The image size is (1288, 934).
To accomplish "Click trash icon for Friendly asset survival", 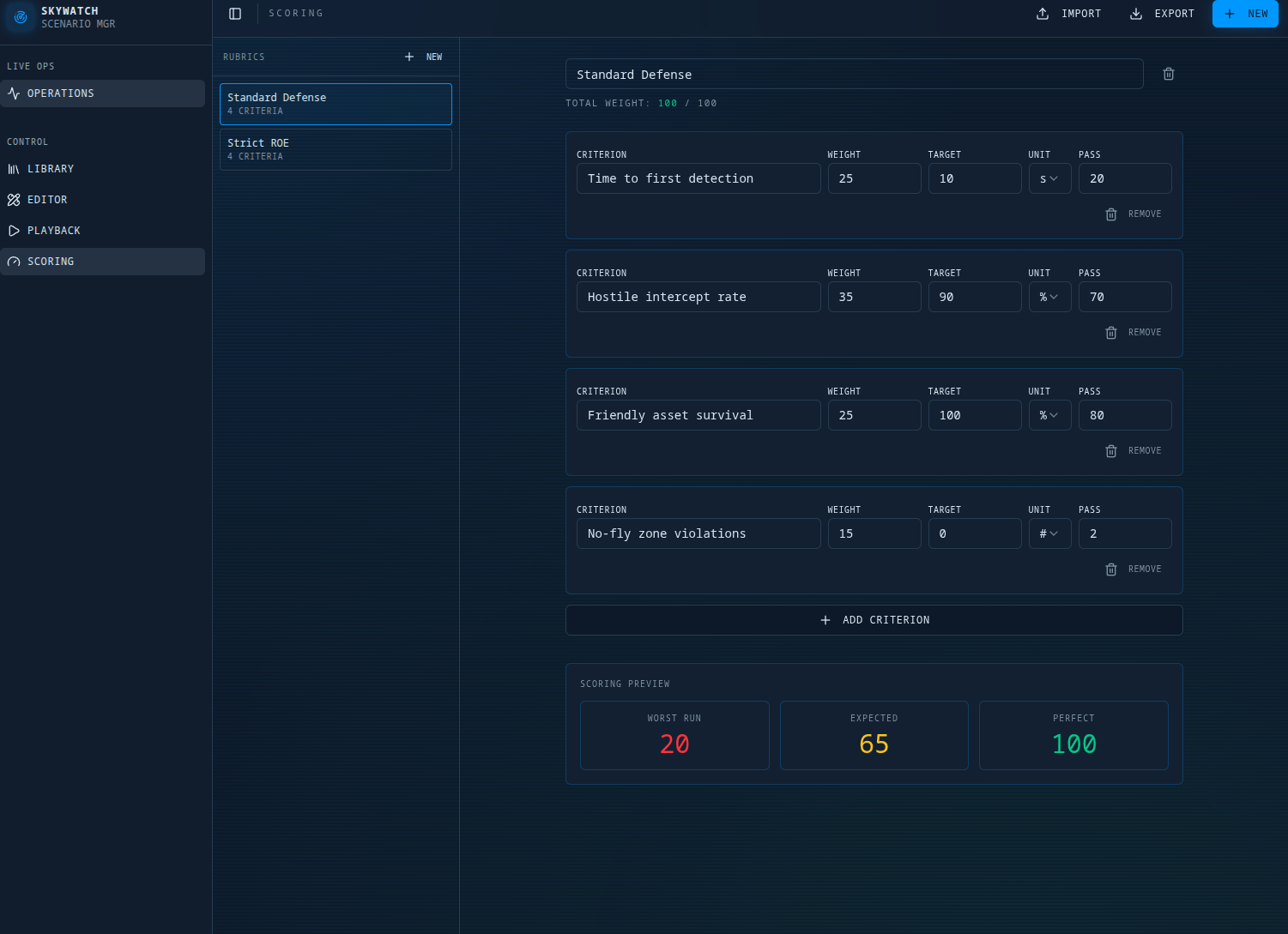I will tap(1111, 451).
